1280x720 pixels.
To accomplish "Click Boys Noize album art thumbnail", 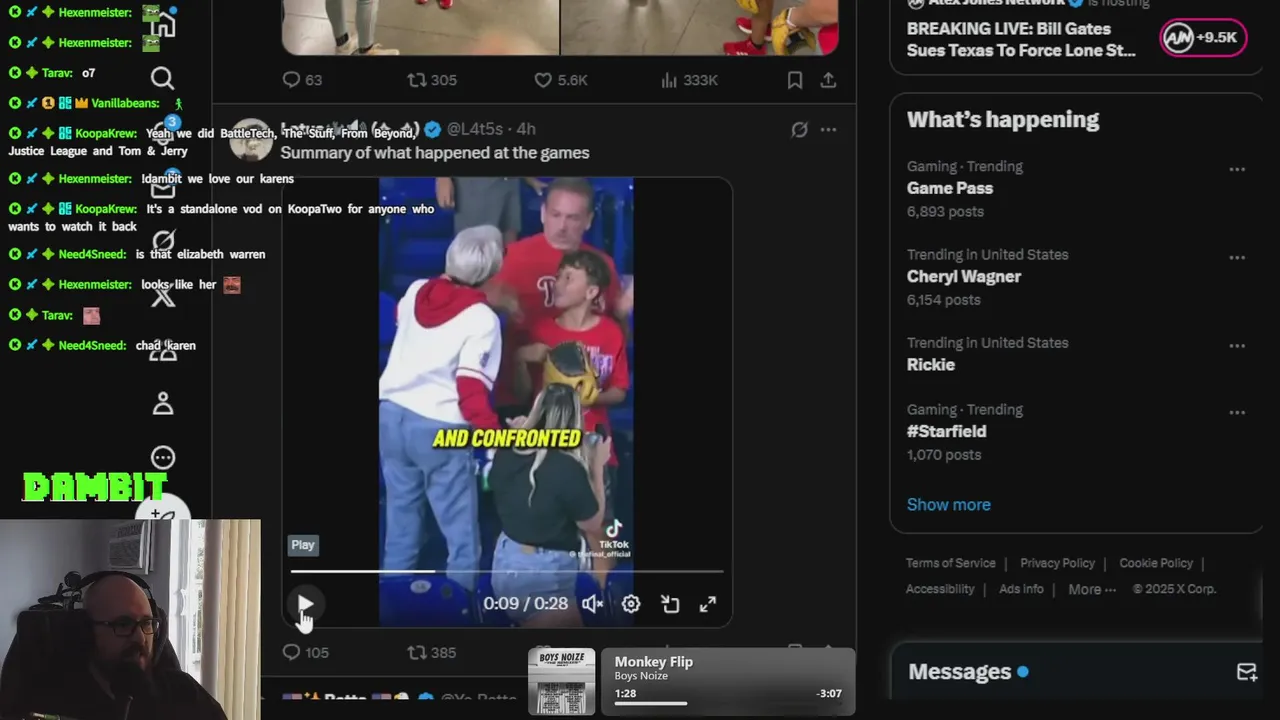I will click(x=561, y=682).
